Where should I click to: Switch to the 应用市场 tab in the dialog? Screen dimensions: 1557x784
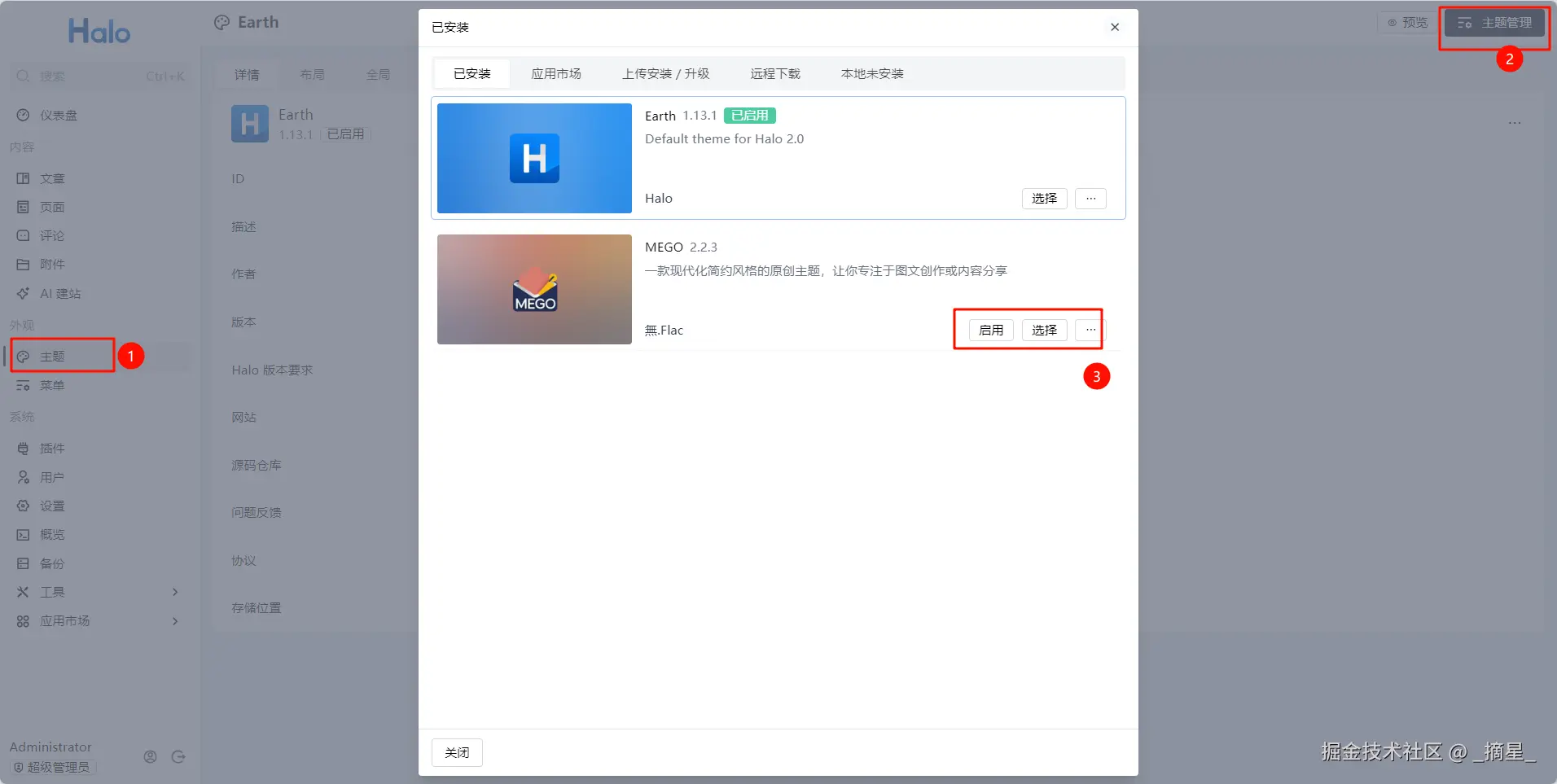556,74
